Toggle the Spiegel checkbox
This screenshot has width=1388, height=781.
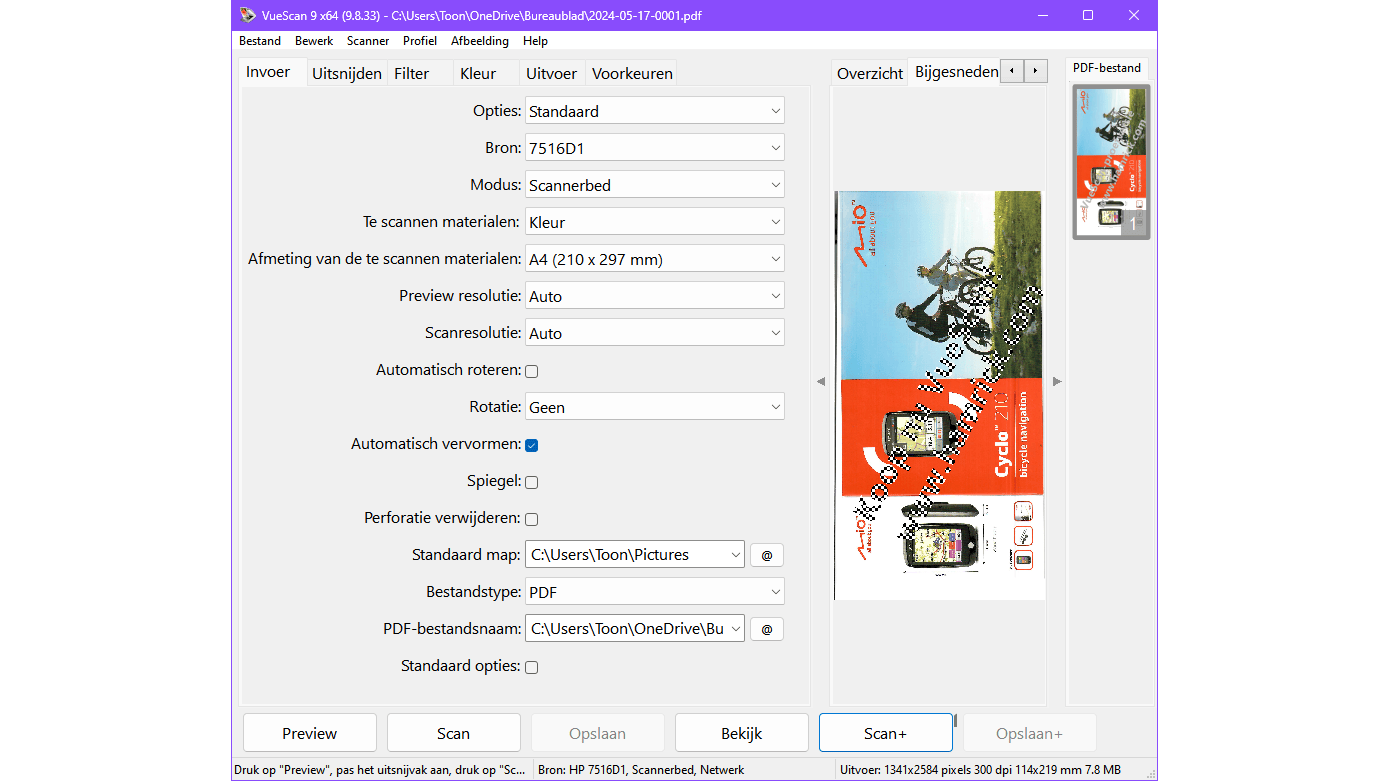(532, 482)
